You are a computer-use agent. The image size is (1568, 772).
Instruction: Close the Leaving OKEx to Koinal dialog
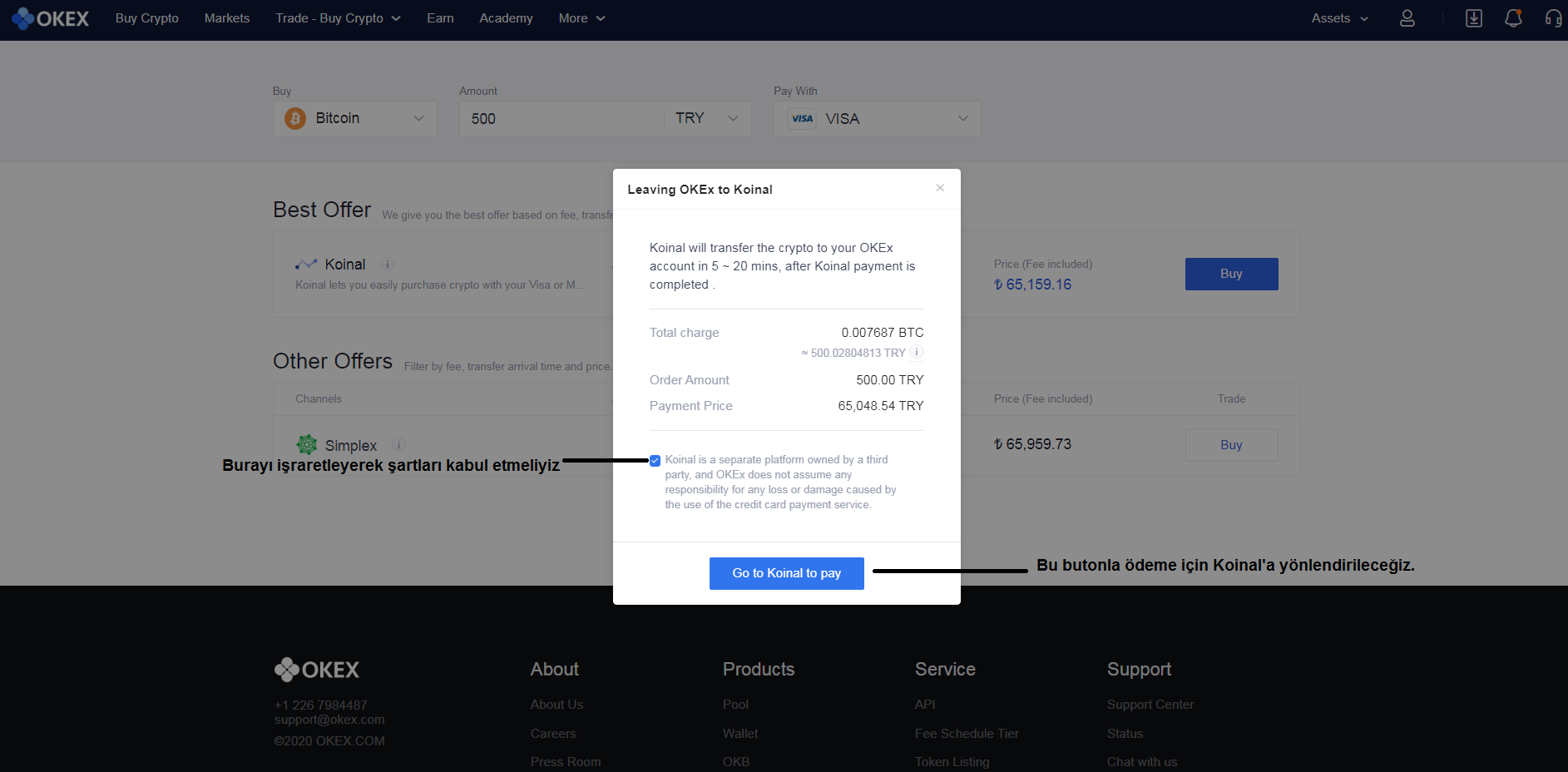tap(940, 188)
